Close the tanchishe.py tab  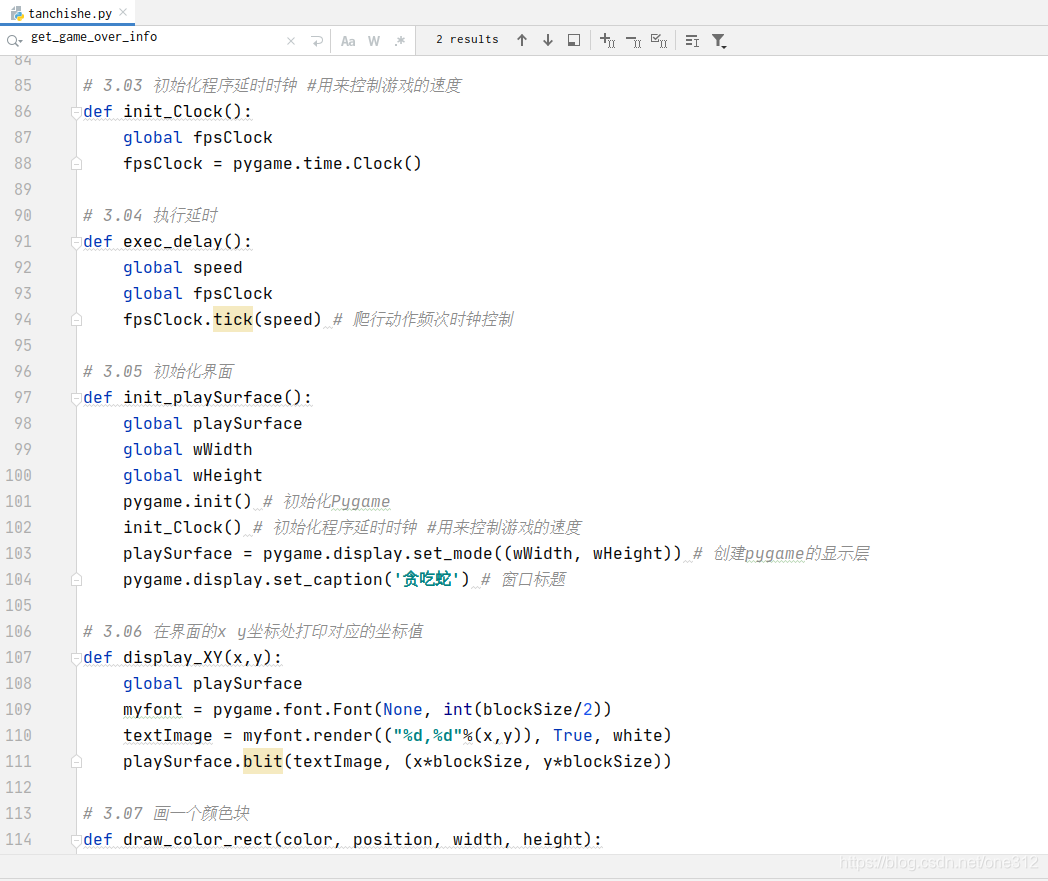tap(123, 13)
